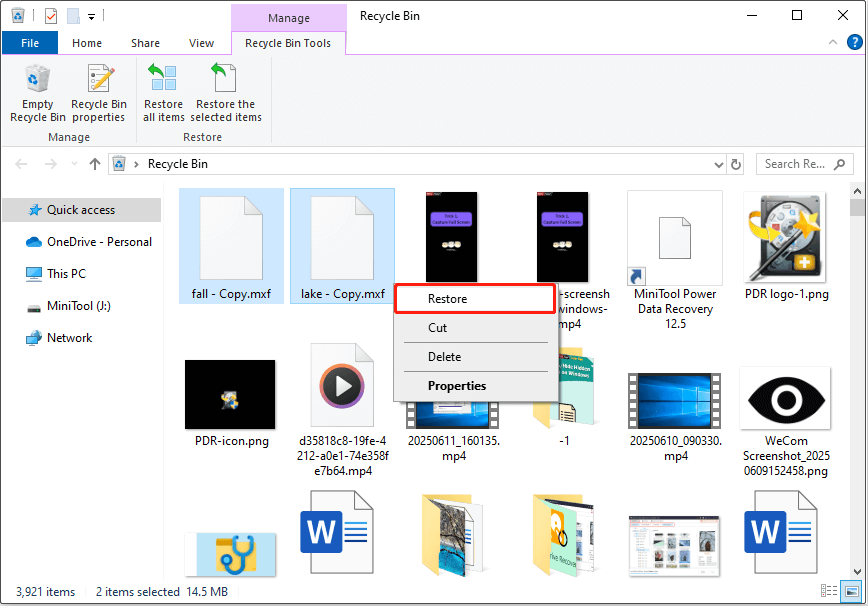Refresh the Recycle Bin view

[736, 164]
